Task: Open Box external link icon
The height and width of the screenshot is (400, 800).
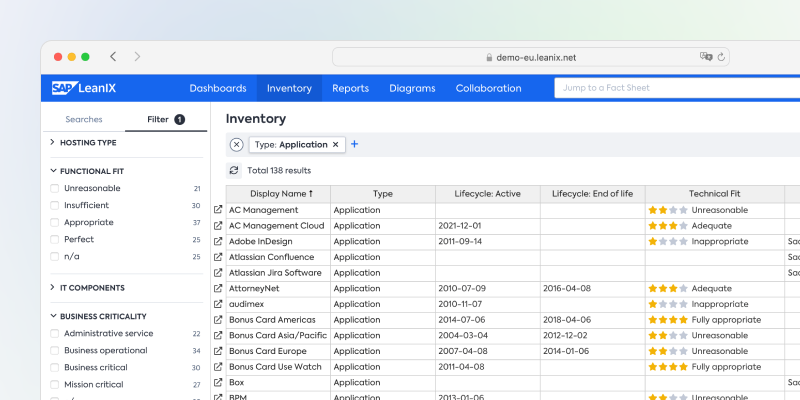Action: pyautogui.click(x=218, y=382)
